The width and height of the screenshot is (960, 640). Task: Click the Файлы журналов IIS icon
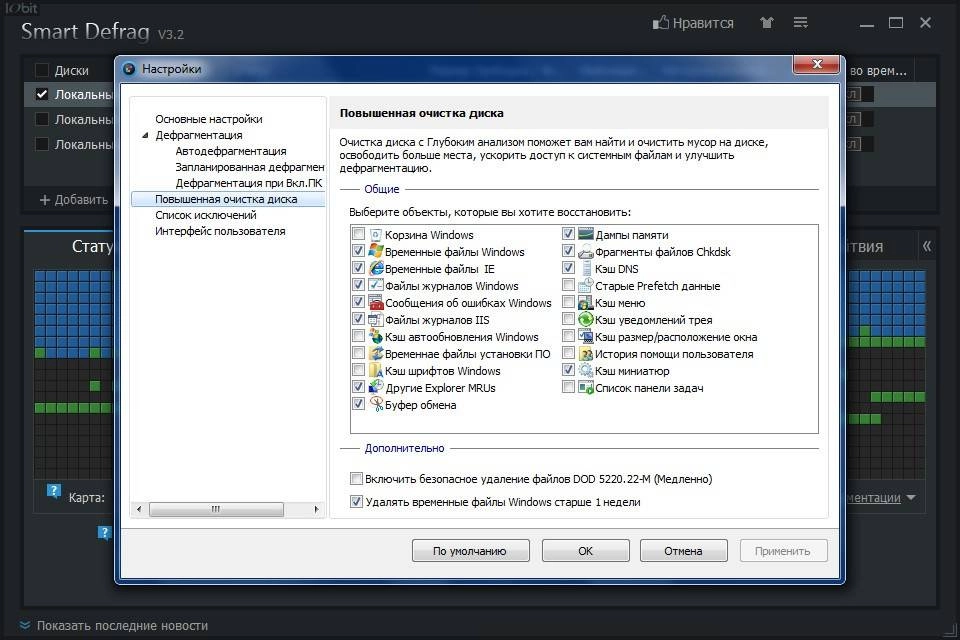[376, 320]
